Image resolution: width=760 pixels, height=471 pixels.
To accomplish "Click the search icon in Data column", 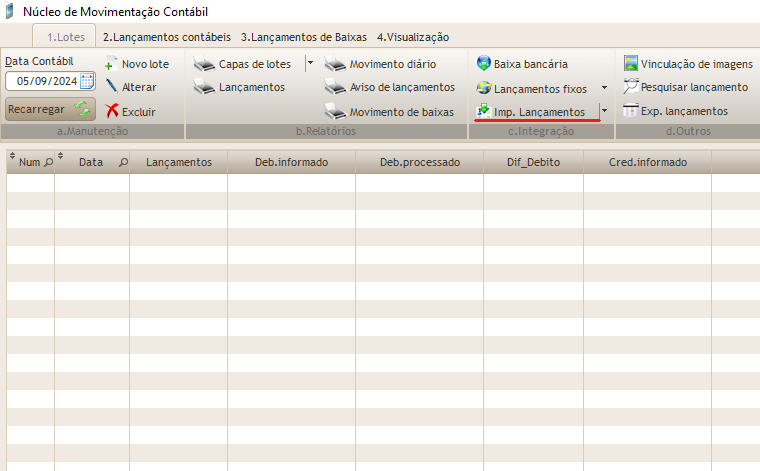I will [123, 162].
